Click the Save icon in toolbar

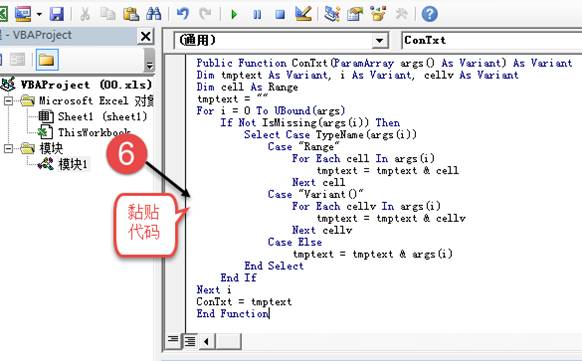point(57,14)
